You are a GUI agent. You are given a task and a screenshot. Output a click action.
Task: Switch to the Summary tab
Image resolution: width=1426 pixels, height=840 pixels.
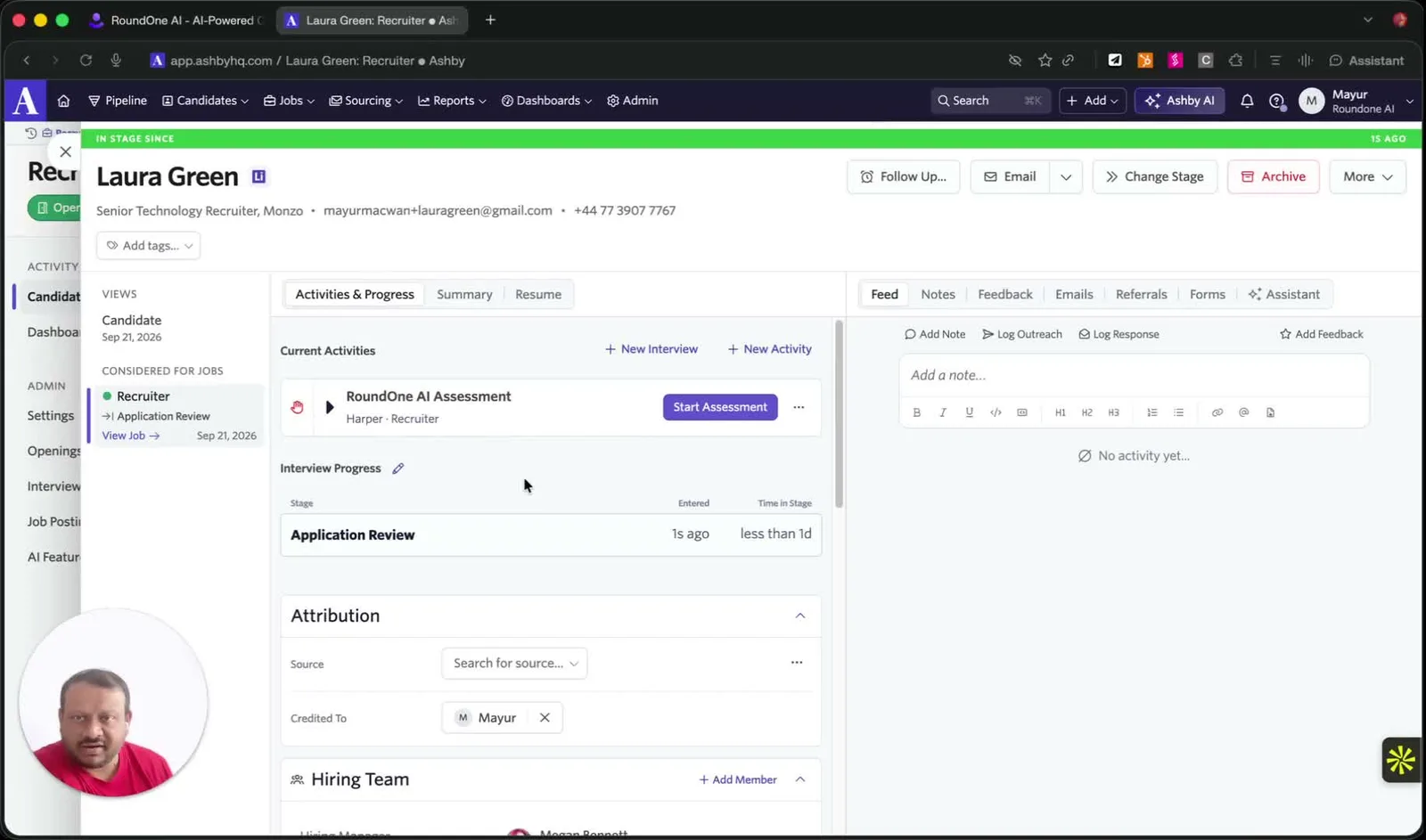pyautogui.click(x=464, y=295)
